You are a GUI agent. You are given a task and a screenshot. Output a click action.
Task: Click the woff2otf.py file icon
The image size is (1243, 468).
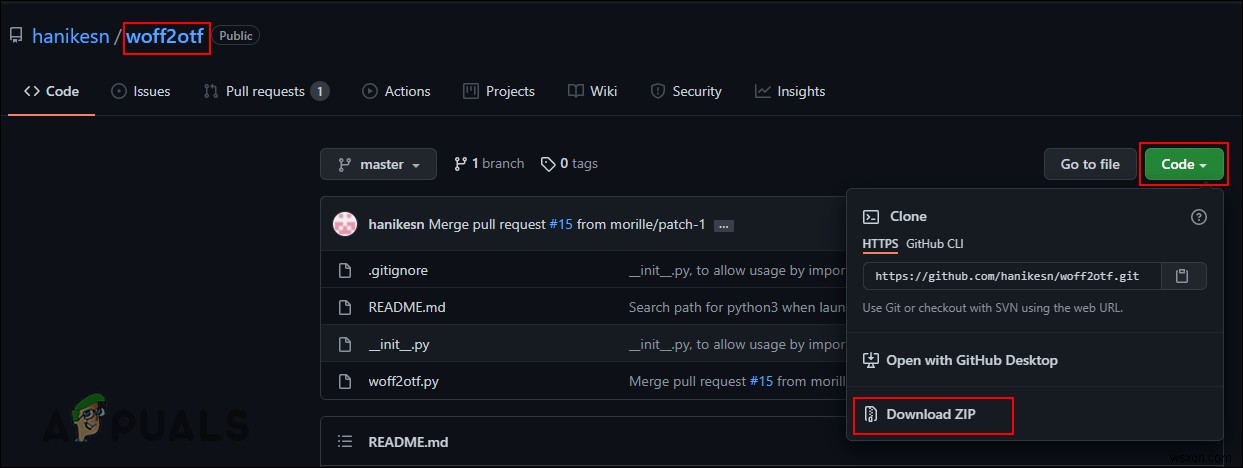pos(345,381)
